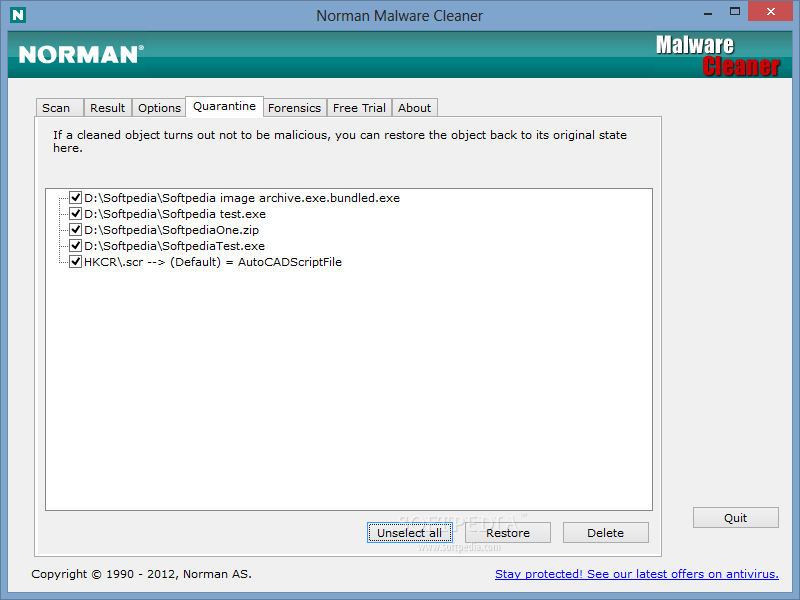This screenshot has height=600, width=800.
Task: Uncheck the Softpedia test.exe checkbox
Action: (76, 213)
